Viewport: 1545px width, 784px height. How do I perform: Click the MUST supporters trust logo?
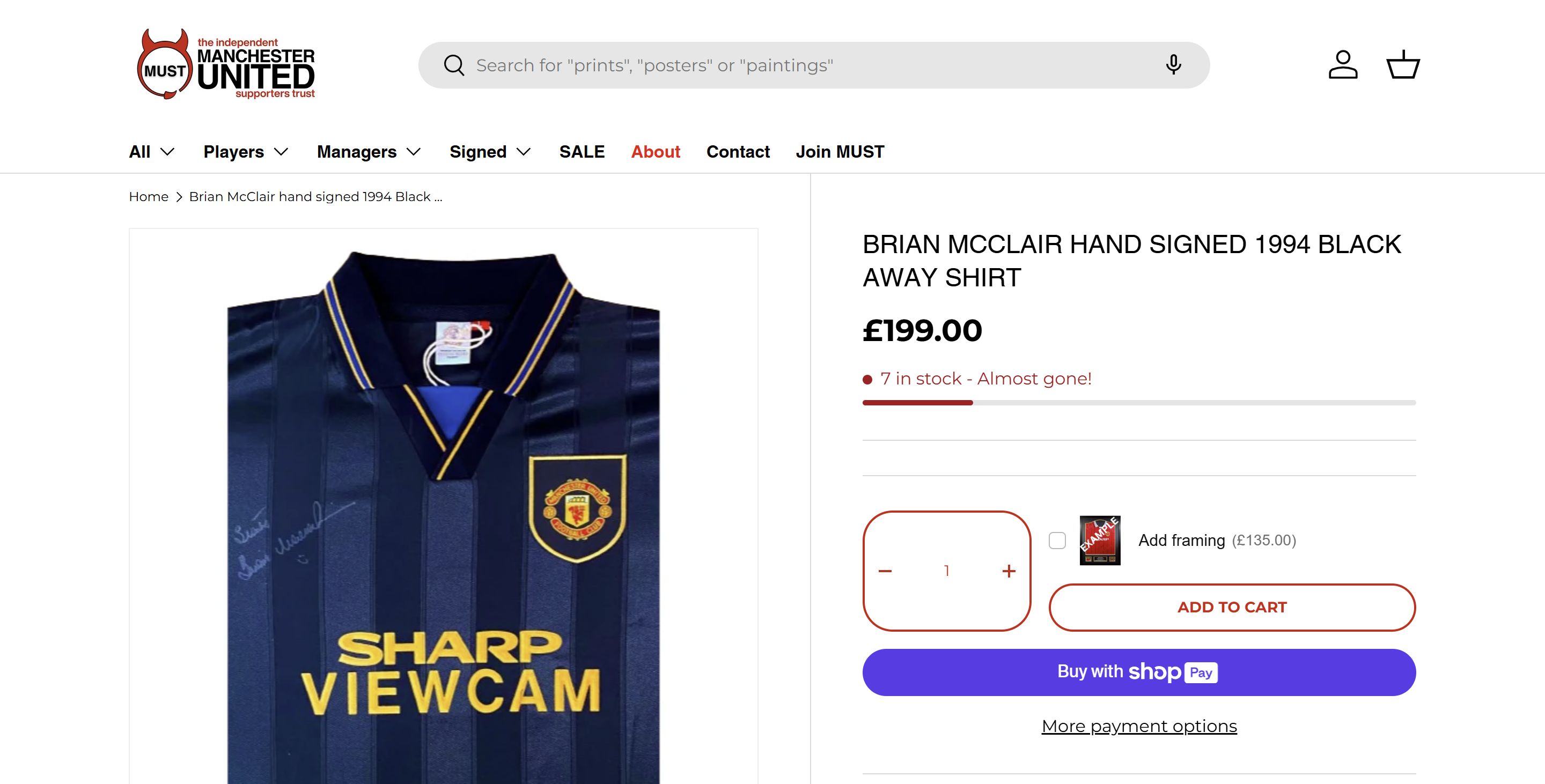pyautogui.click(x=225, y=65)
